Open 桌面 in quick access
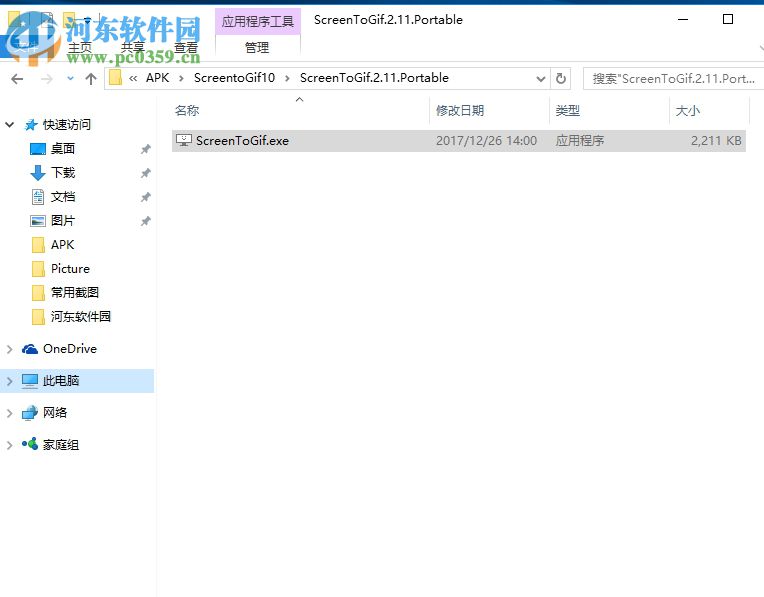 (x=63, y=149)
